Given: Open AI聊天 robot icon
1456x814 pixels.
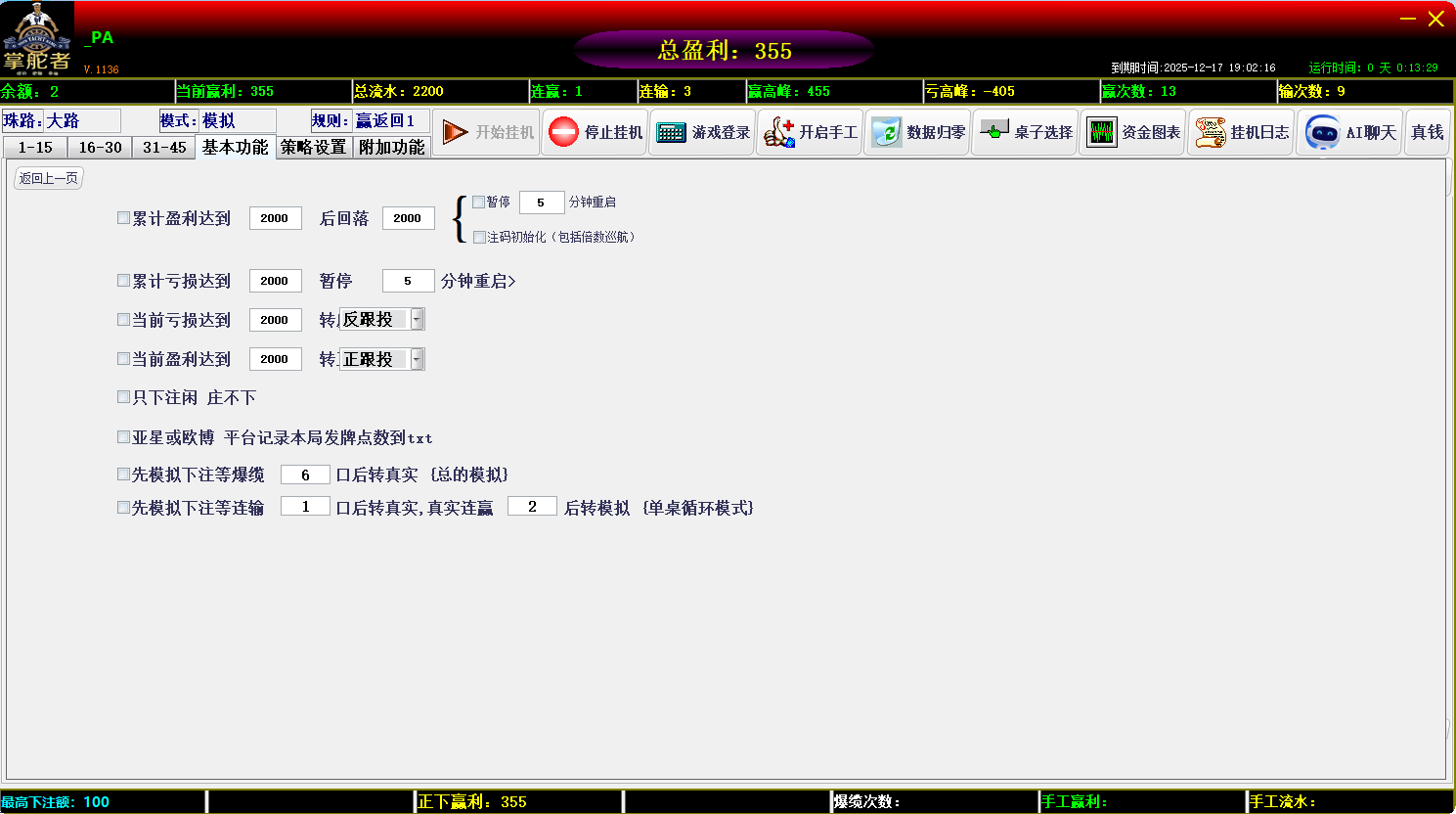Looking at the screenshot, I should pyautogui.click(x=1322, y=132).
